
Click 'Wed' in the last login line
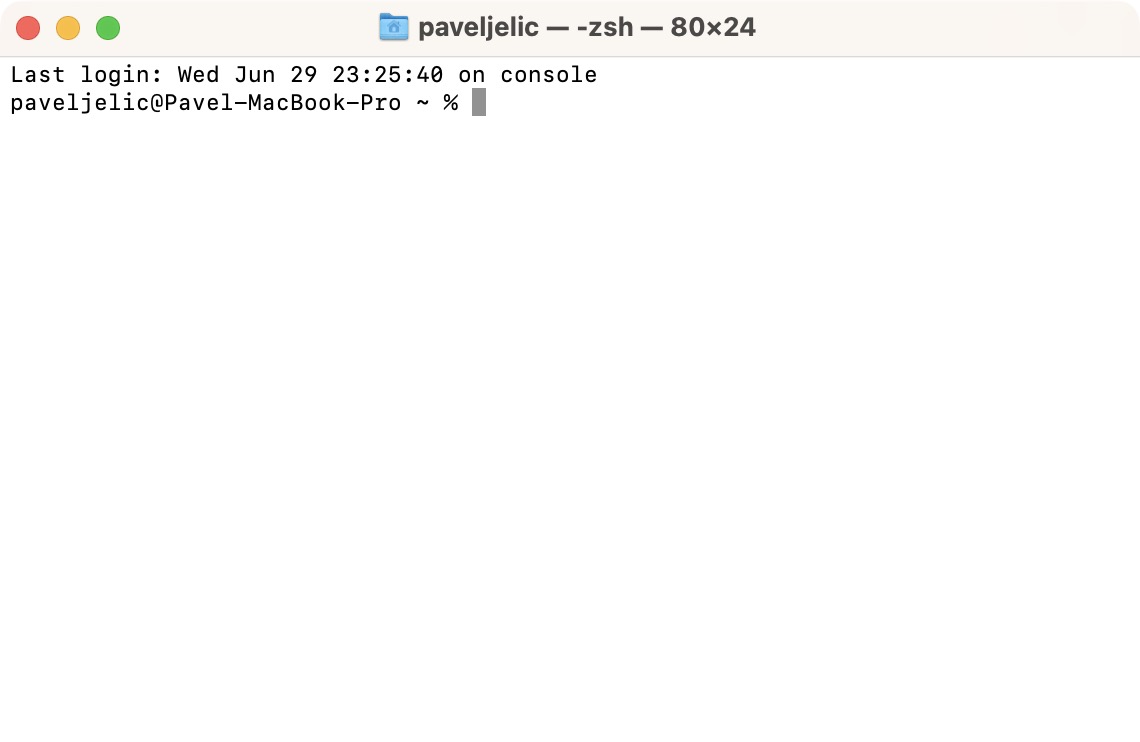click(198, 75)
